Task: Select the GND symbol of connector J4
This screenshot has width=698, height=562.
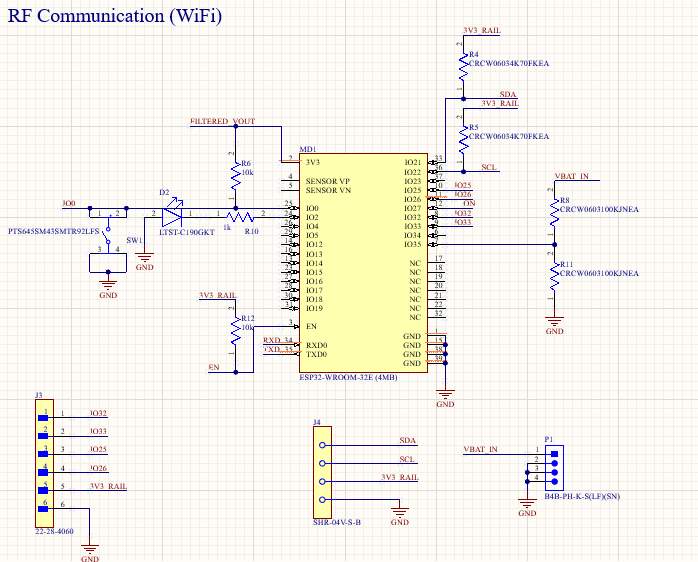Action: click(399, 515)
